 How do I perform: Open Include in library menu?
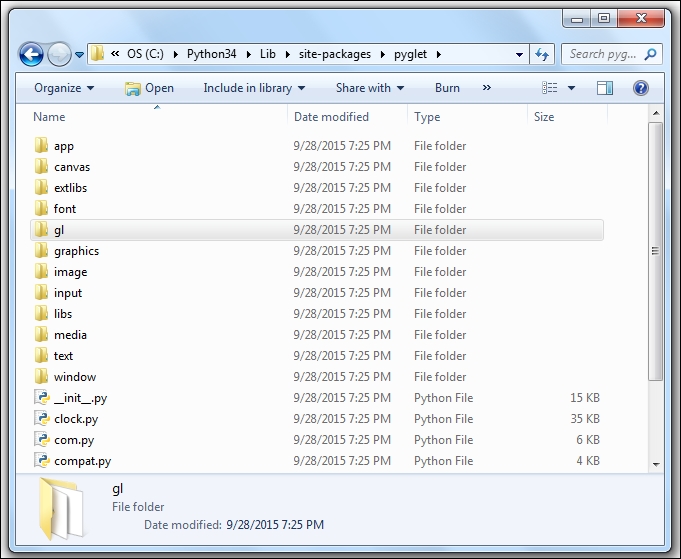point(254,88)
